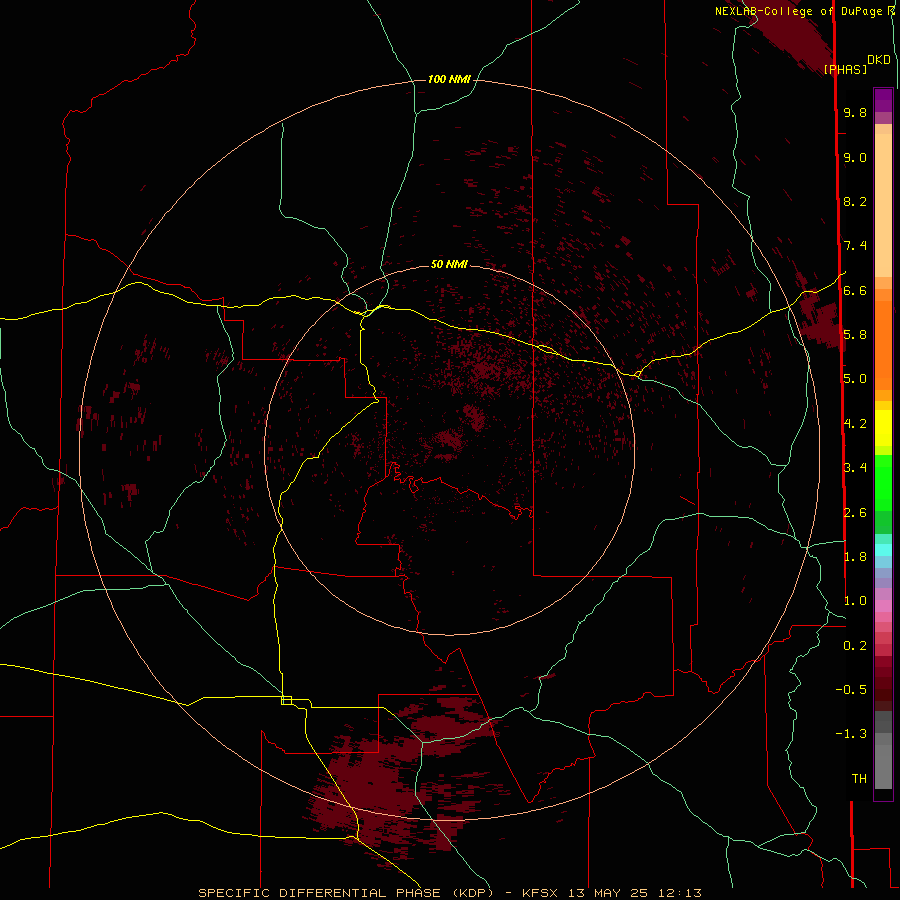Click the 13 MAY 25 date text

608,893
